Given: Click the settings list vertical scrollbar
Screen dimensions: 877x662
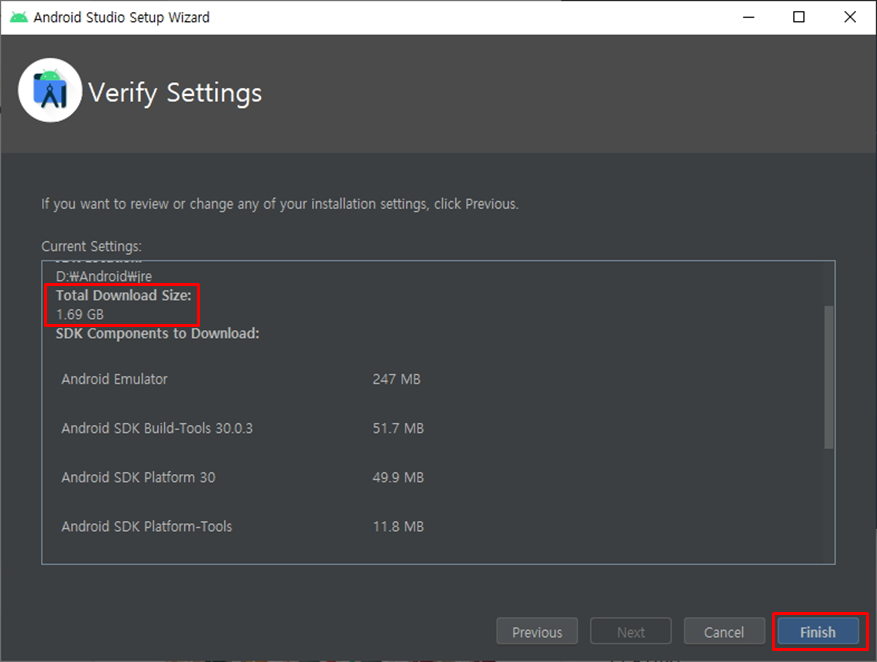Looking at the screenshot, I should (829, 377).
